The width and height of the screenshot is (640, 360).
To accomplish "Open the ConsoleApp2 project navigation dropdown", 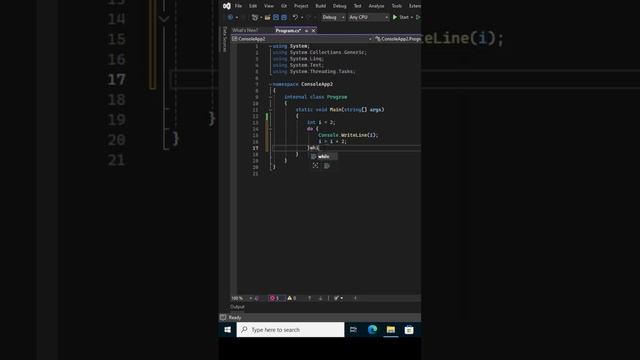I will click(x=302, y=39).
